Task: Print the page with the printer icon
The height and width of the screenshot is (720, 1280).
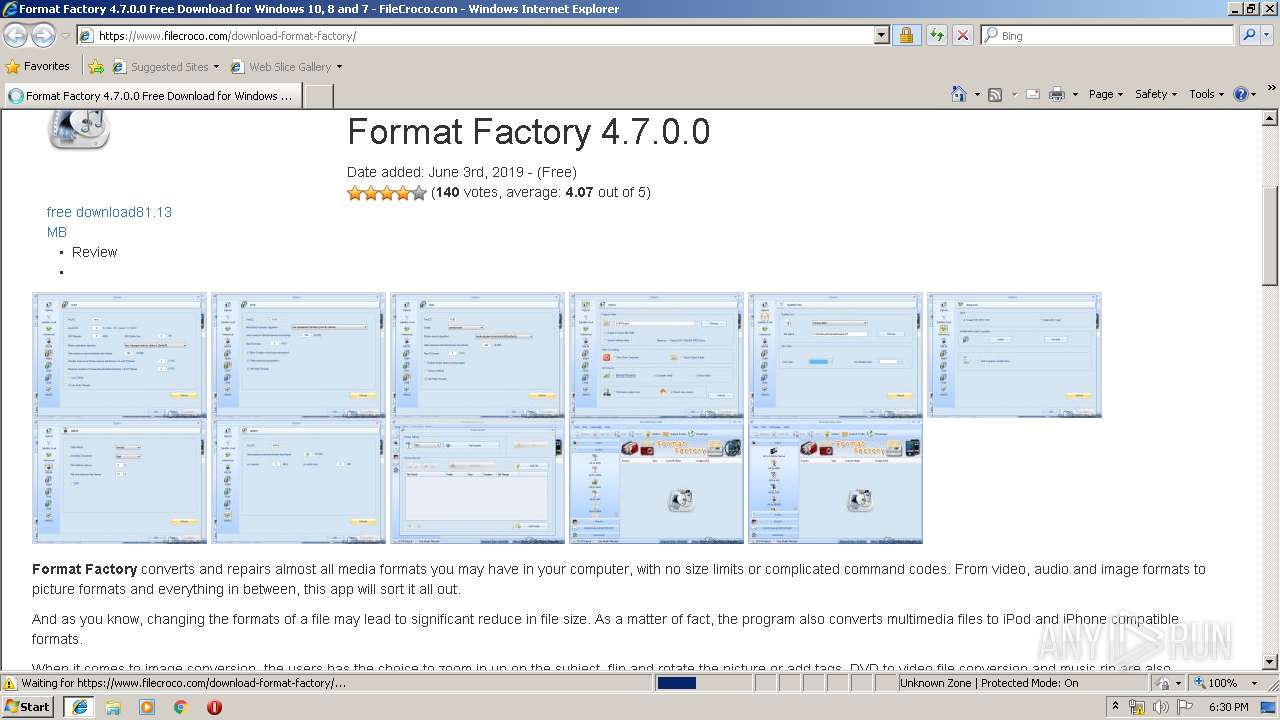Action: tap(1056, 94)
